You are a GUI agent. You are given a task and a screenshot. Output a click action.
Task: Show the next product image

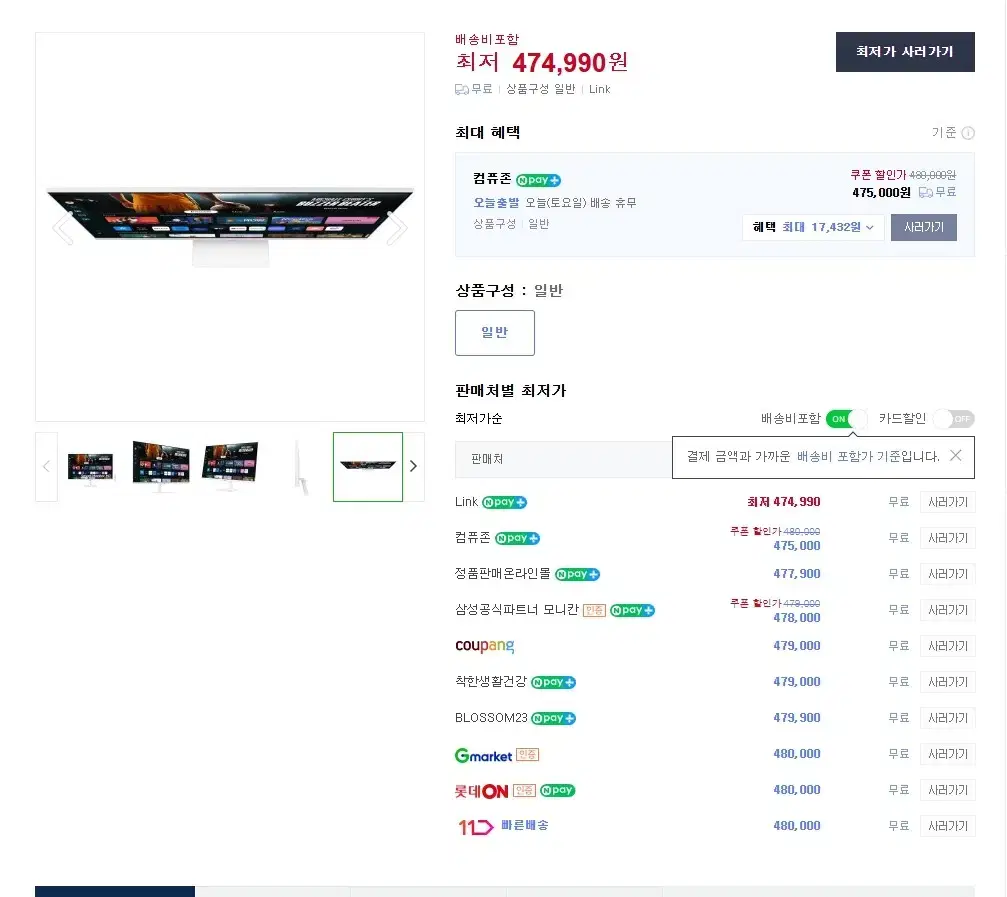pyautogui.click(x=397, y=227)
